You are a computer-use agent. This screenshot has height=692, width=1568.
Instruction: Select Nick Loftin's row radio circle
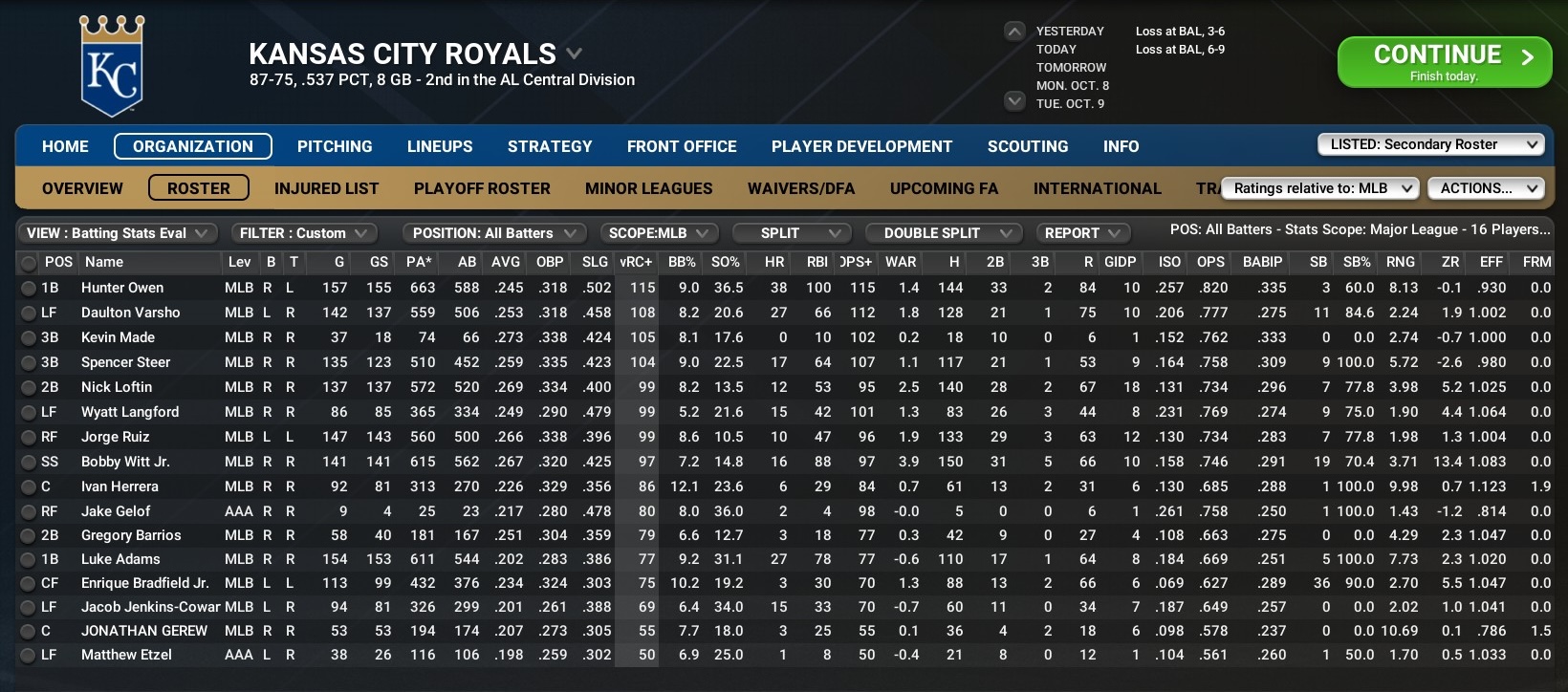tap(29, 387)
